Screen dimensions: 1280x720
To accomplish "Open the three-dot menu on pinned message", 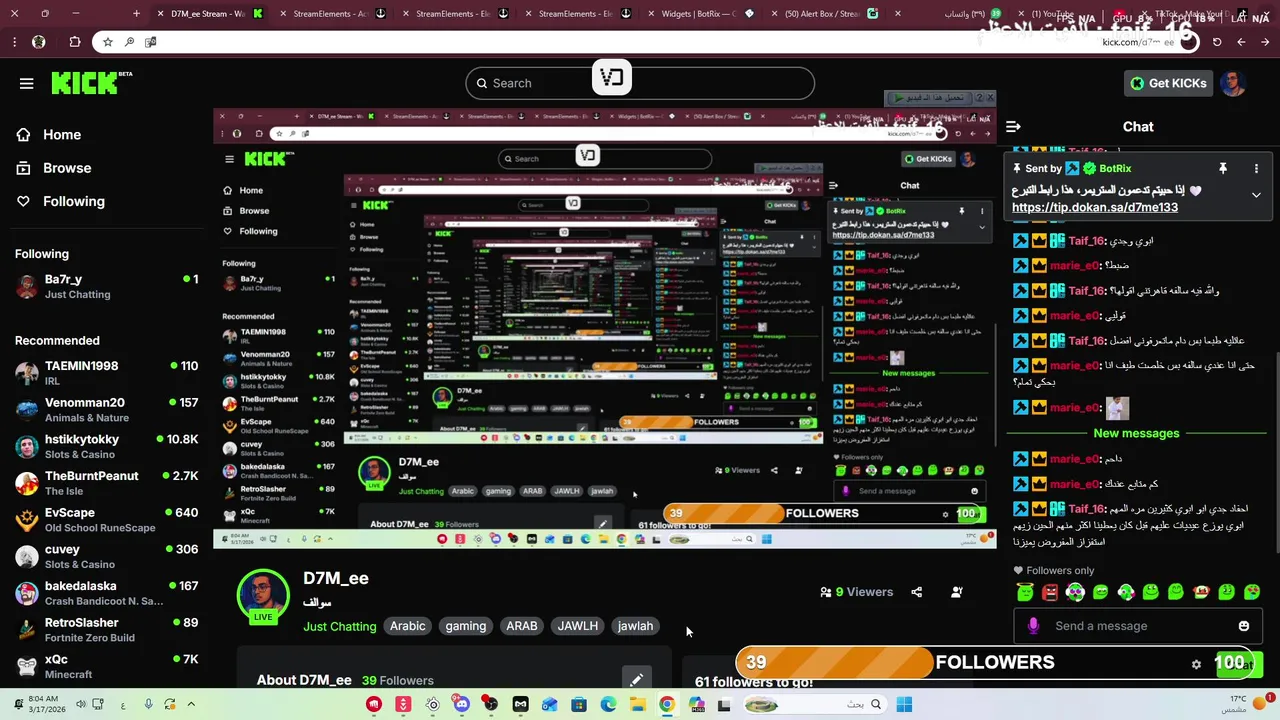I will (x=1256, y=168).
